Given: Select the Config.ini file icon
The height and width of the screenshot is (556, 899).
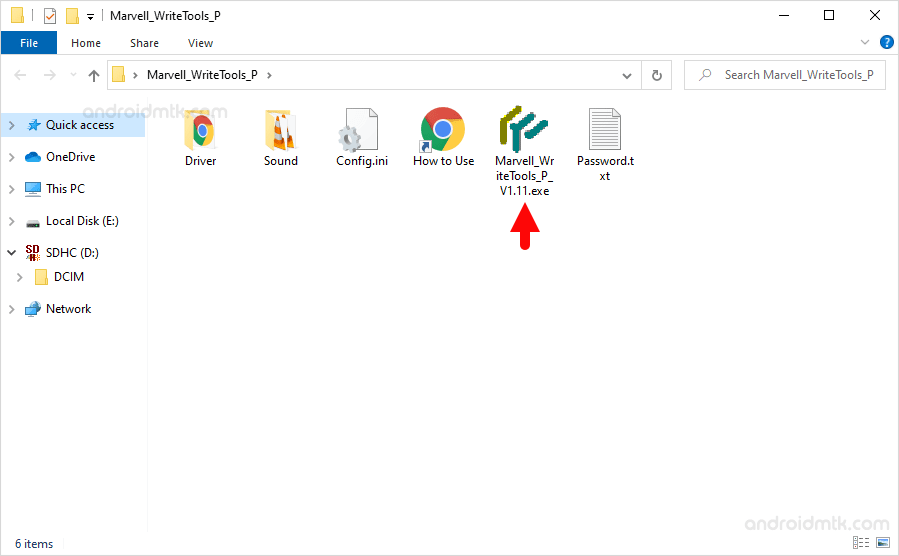Looking at the screenshot, I should coord(358,130).
